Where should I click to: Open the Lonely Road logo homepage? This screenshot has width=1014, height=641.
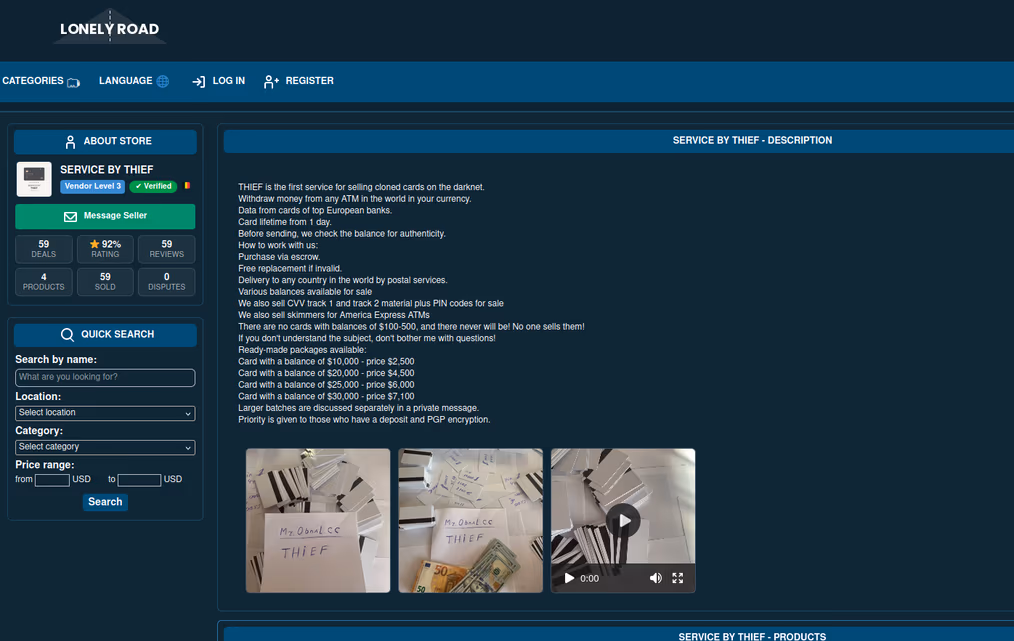pos(109,27)
